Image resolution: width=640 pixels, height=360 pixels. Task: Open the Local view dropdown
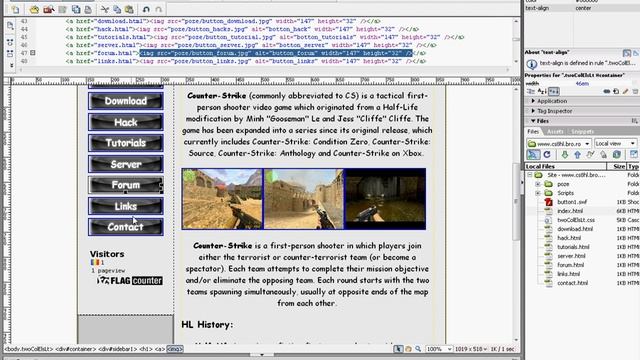point(615,144)
